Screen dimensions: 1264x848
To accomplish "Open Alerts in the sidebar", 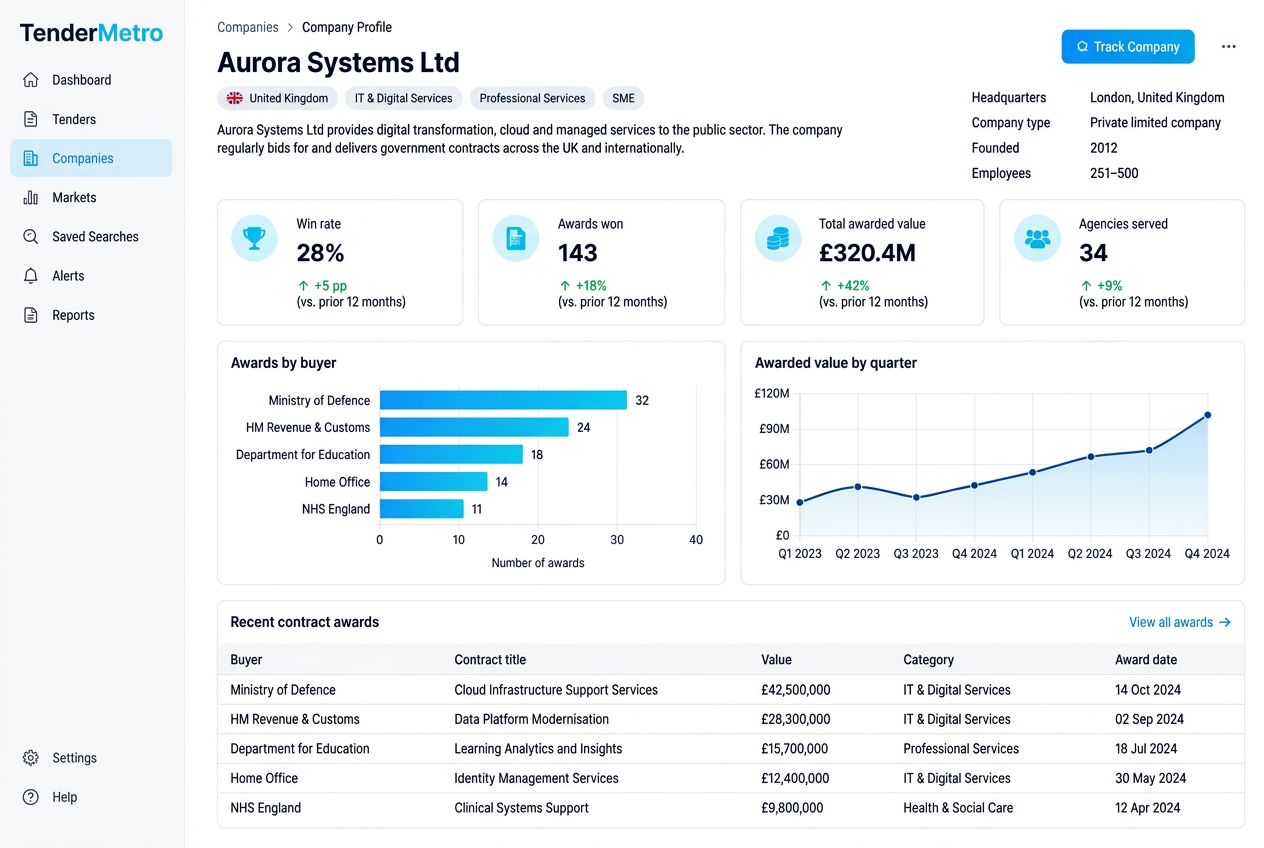I will tap(91, 276).
